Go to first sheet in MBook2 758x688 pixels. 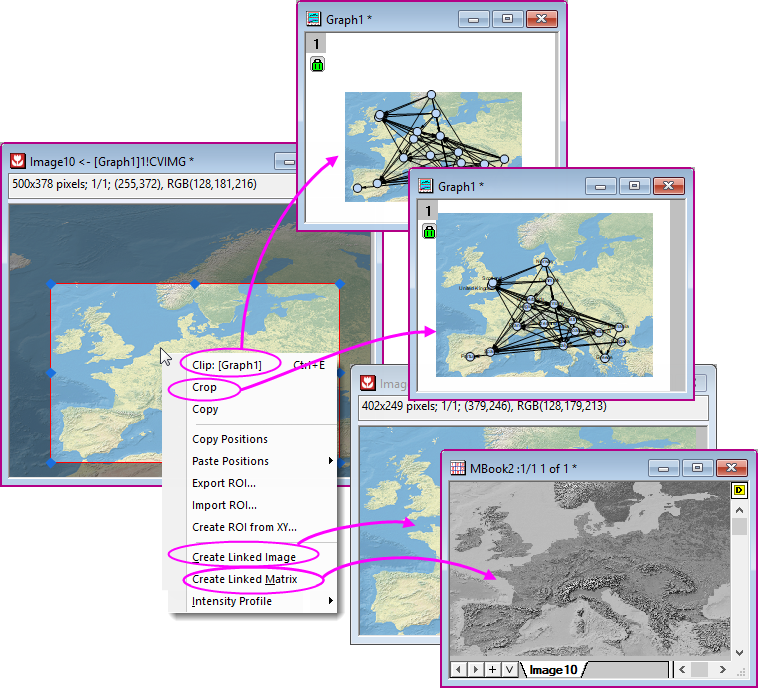click(458, 670)
